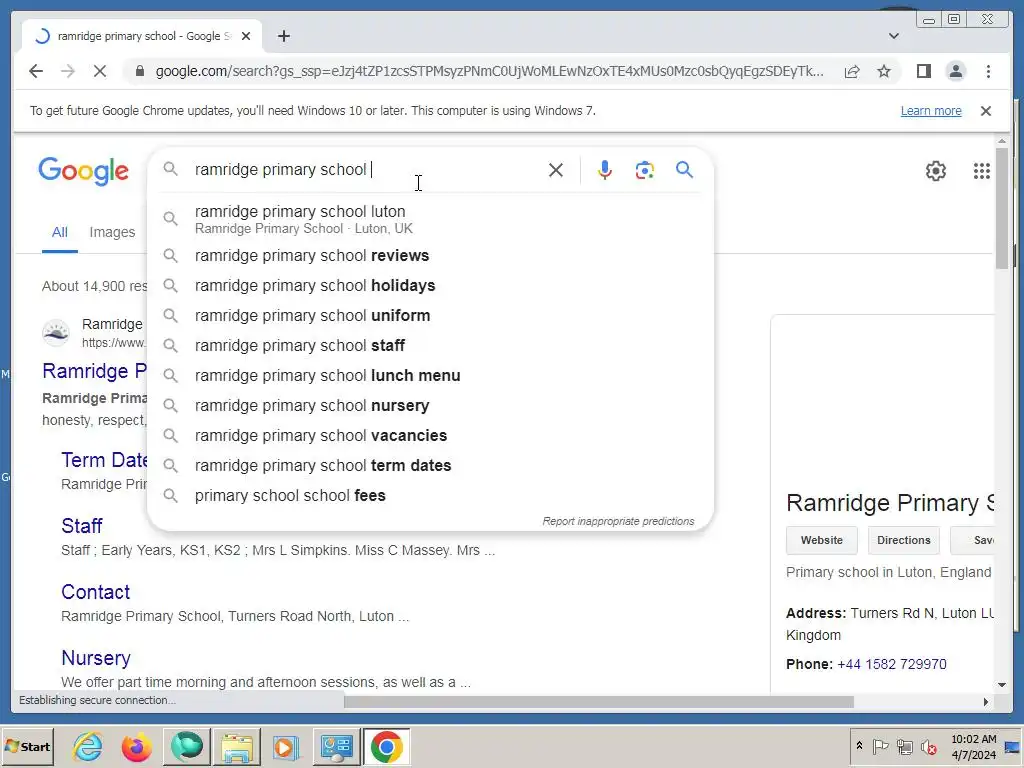Viewport: 1024px width, 768px height.
Task: Submit search with the blue magnifier
Action: coord(684,170)
